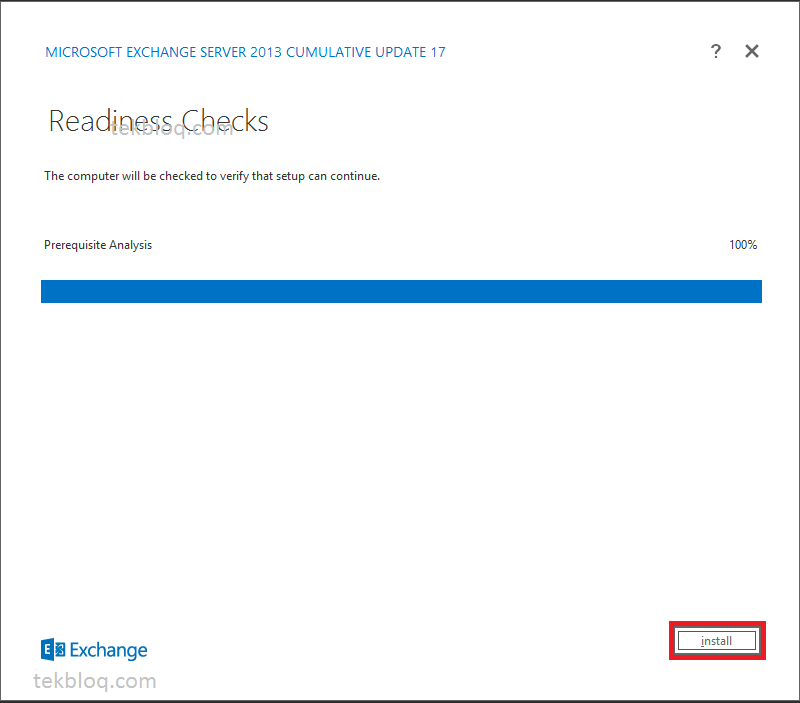The height and width of the screenshot is (703, 800).
Task: Click the Cumulative Update 17 title text
Action: [245, 52]
